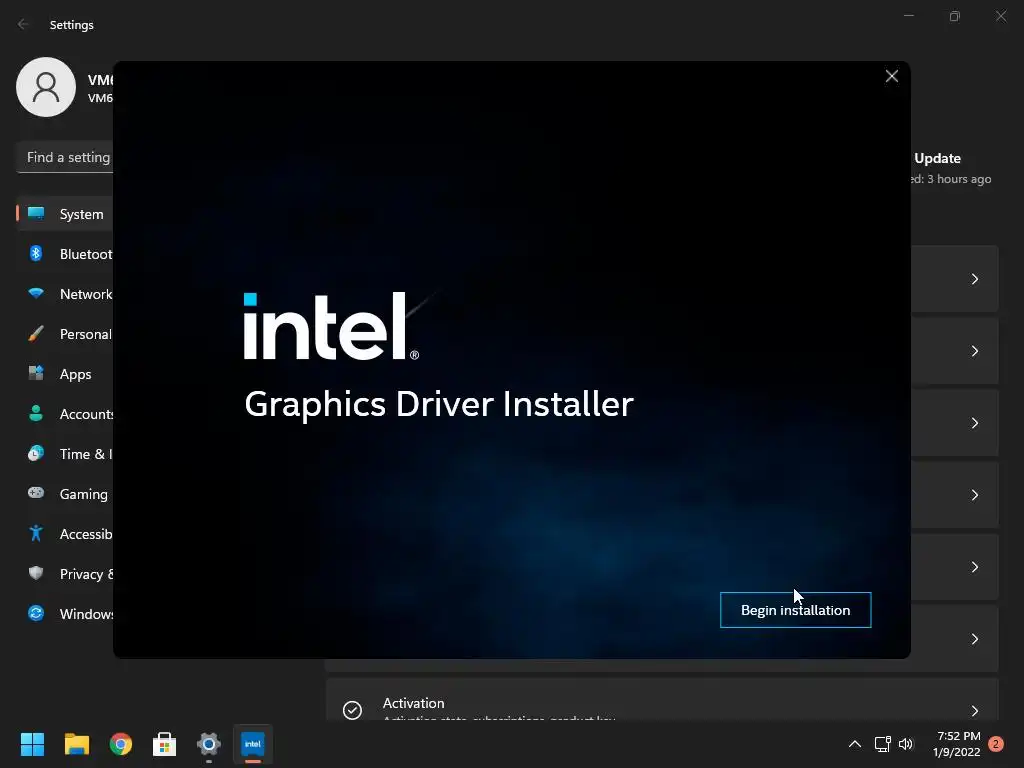This screenshot has height=768, width=1024.
Task: Launch Google Chrome from taskbar
Action: pos(121,744)
